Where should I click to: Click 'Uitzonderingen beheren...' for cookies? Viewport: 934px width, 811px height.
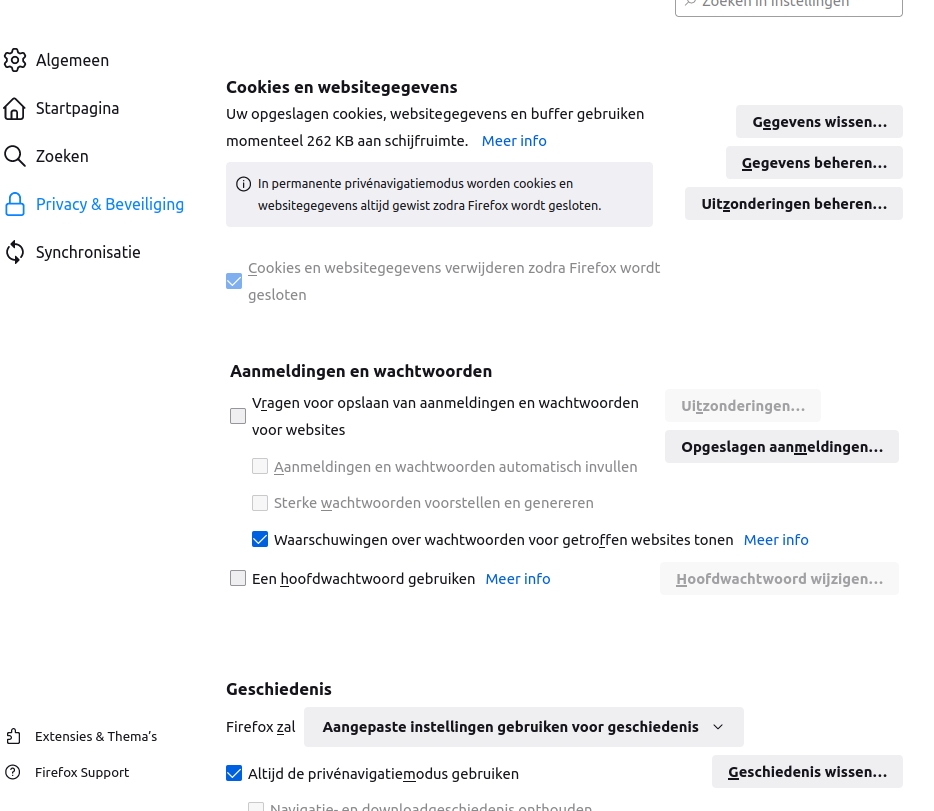793,204
